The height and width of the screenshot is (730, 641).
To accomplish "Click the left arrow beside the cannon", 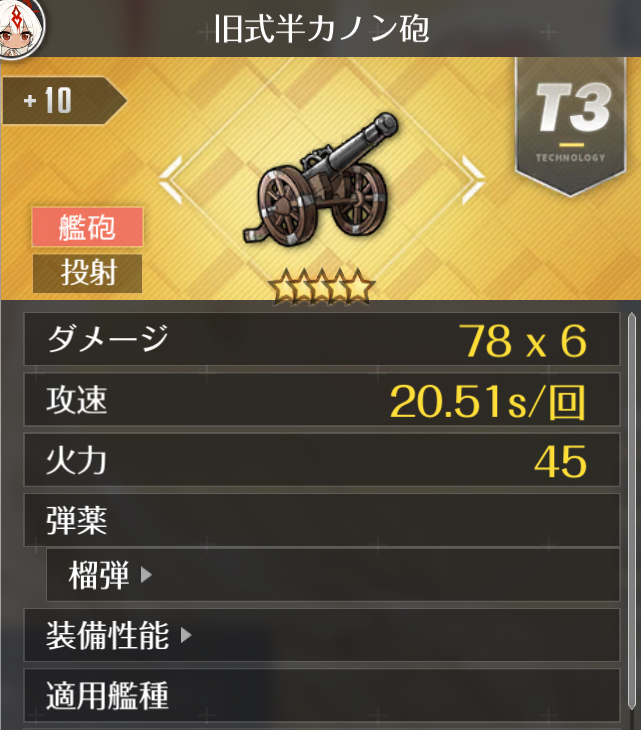I will point(170,180).
